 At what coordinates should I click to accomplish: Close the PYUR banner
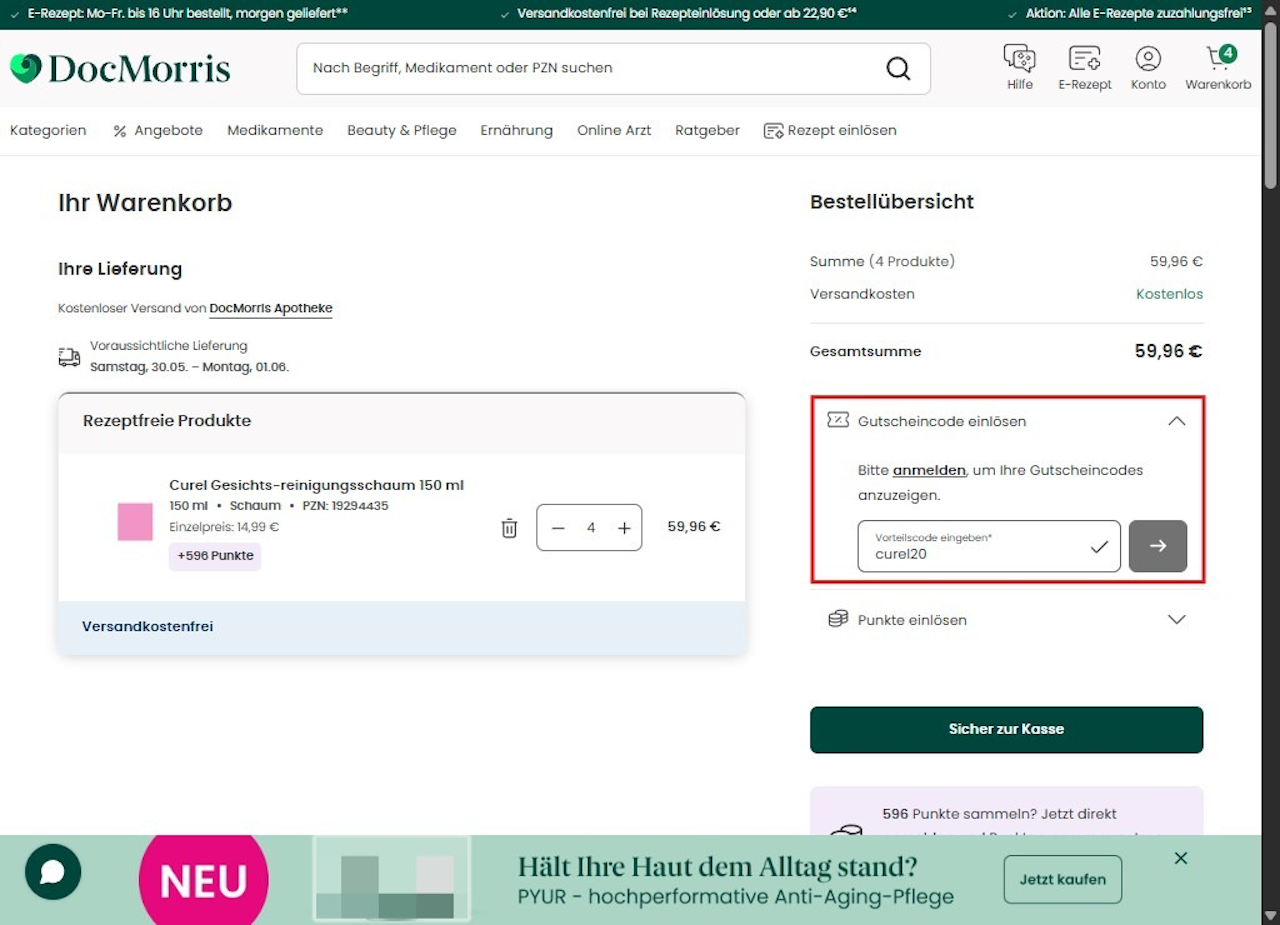(x=1181, y=858)
